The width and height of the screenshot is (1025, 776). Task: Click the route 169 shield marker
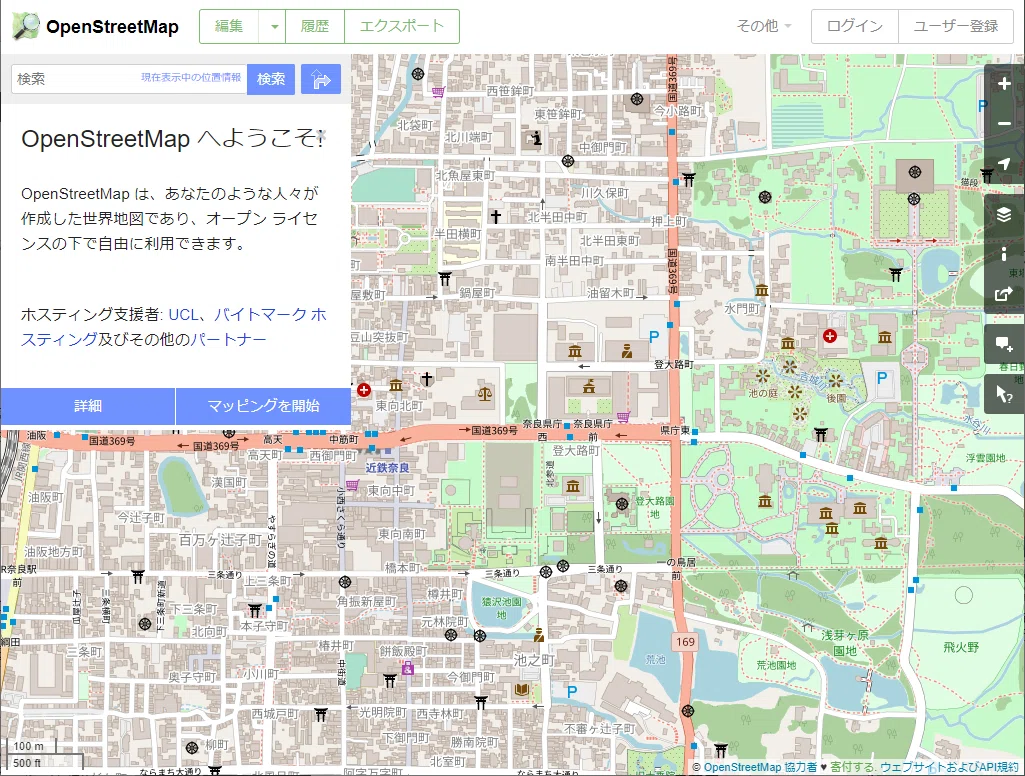tap(685, 642)
